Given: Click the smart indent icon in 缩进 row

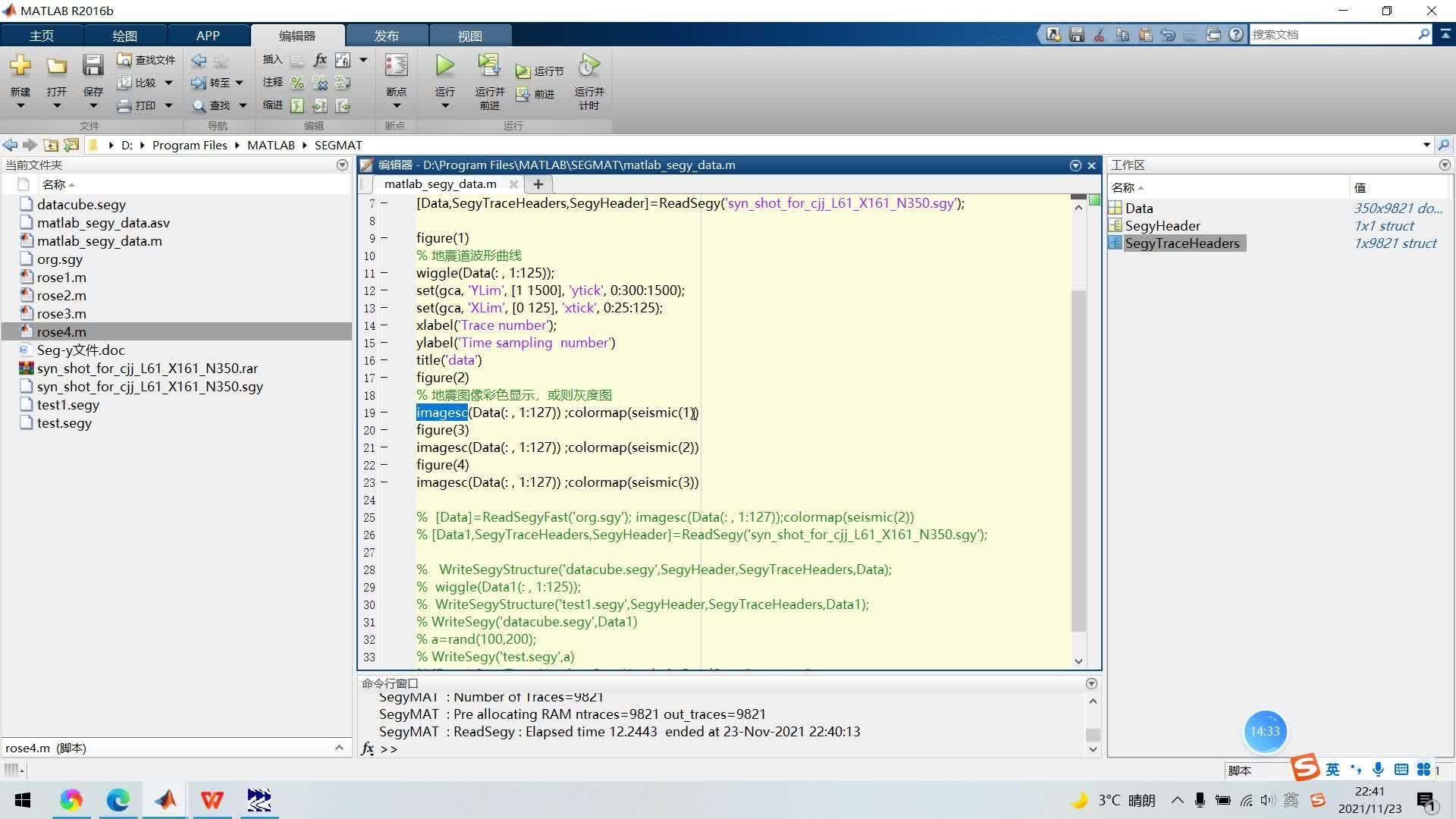Looking at the screenshot, I should click(297, 105).
